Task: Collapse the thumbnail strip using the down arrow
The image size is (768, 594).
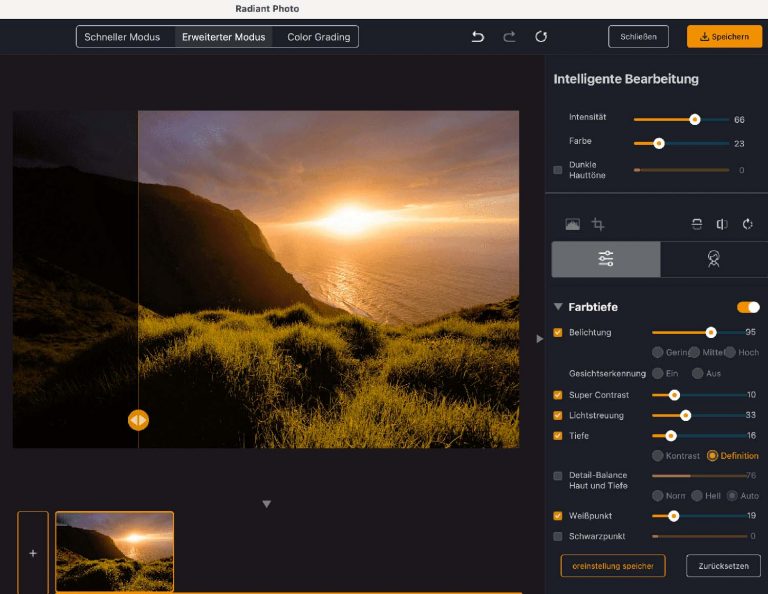Action: 267,504
